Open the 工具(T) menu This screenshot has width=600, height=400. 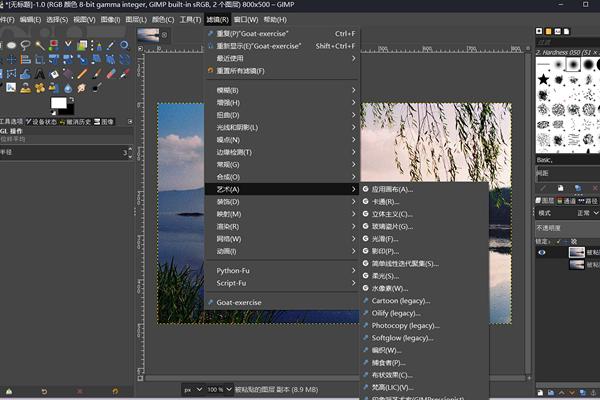click(190, 19)
